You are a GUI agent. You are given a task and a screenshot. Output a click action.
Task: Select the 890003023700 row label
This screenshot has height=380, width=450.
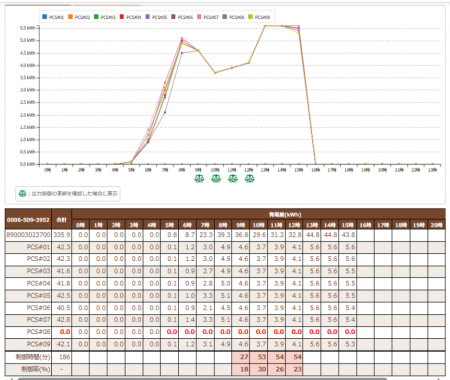(x=28, y=235)
